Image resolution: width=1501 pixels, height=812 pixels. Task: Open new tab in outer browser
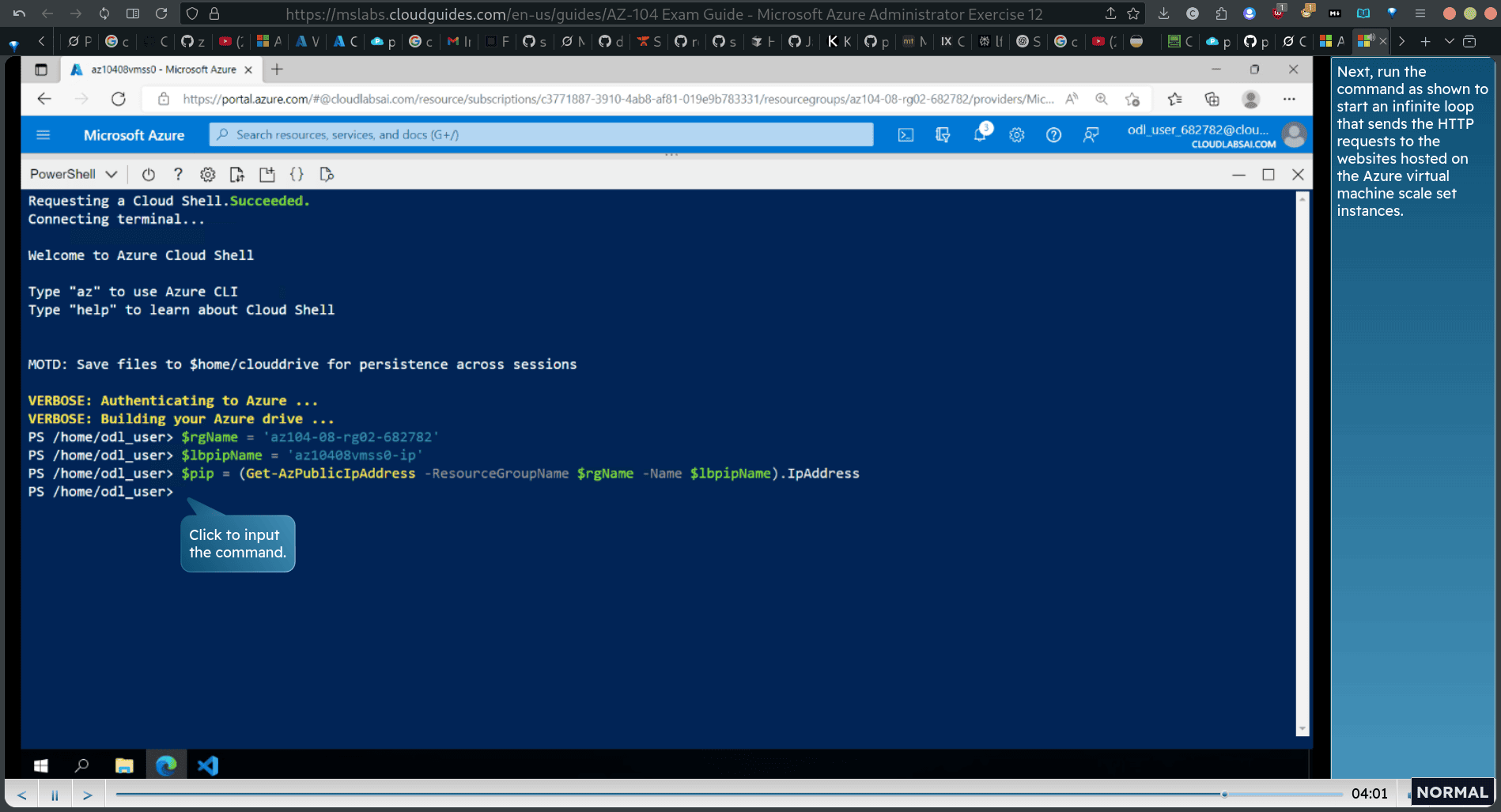click(x=1425, y=41)
